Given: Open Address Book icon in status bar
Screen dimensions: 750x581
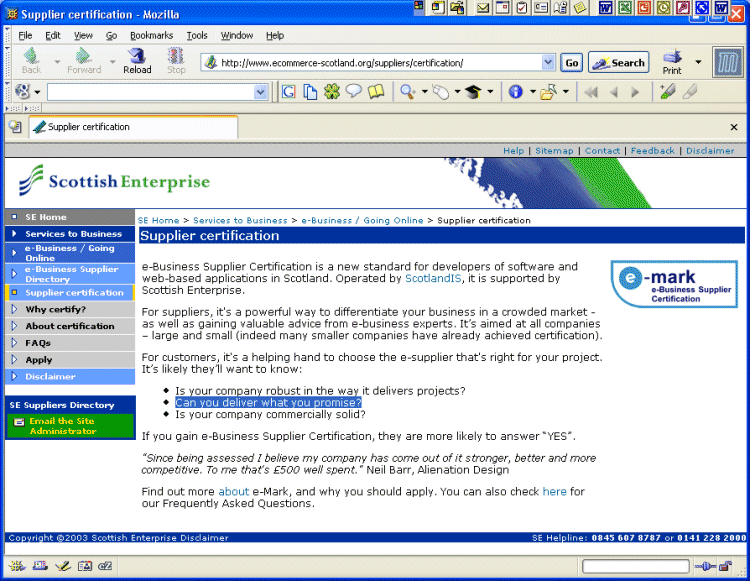Looking at the screenshot, I should (x=85, y=566).
